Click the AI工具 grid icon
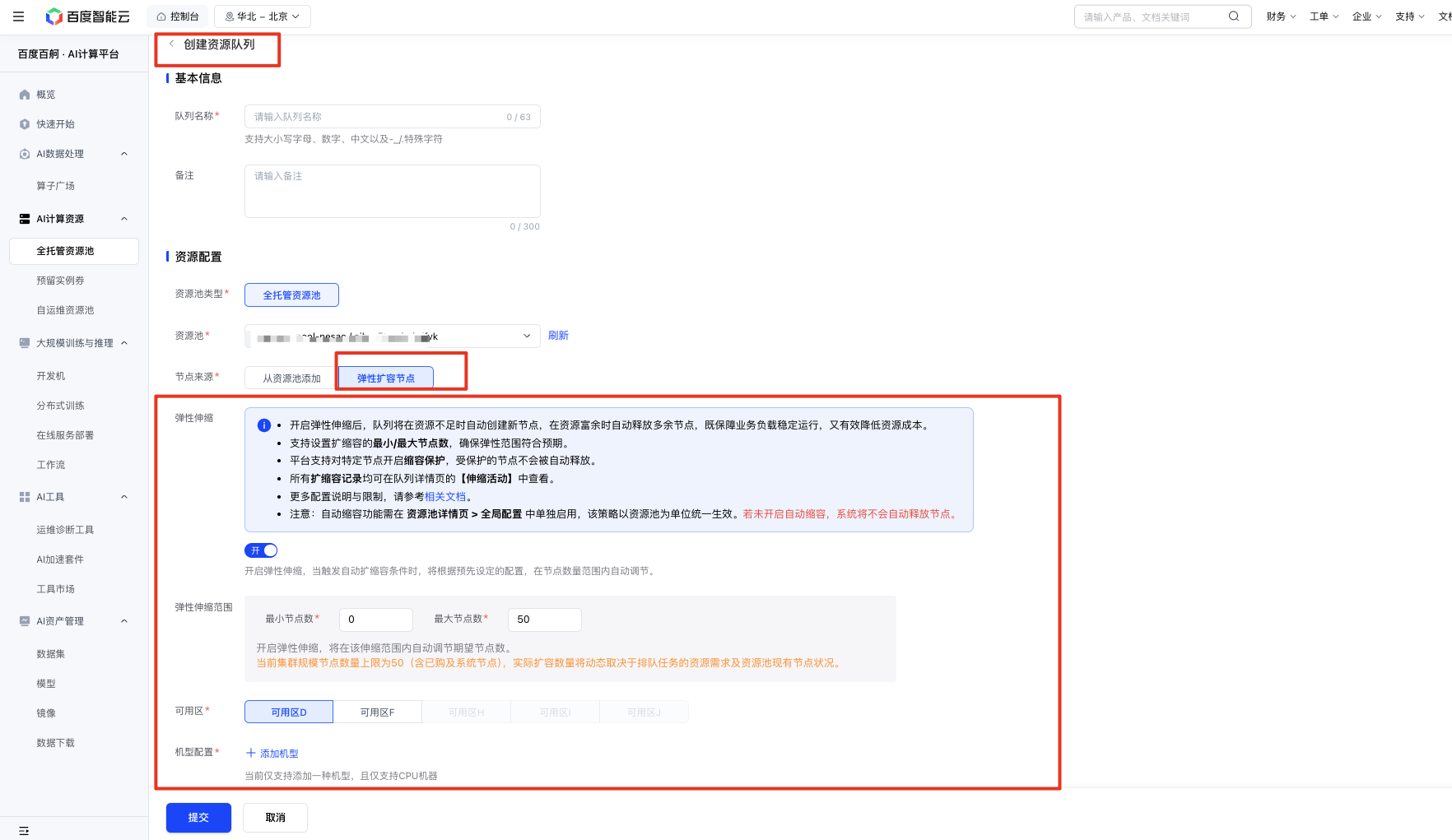This screenshot has height=840, width=1452. tap(25, 497)
